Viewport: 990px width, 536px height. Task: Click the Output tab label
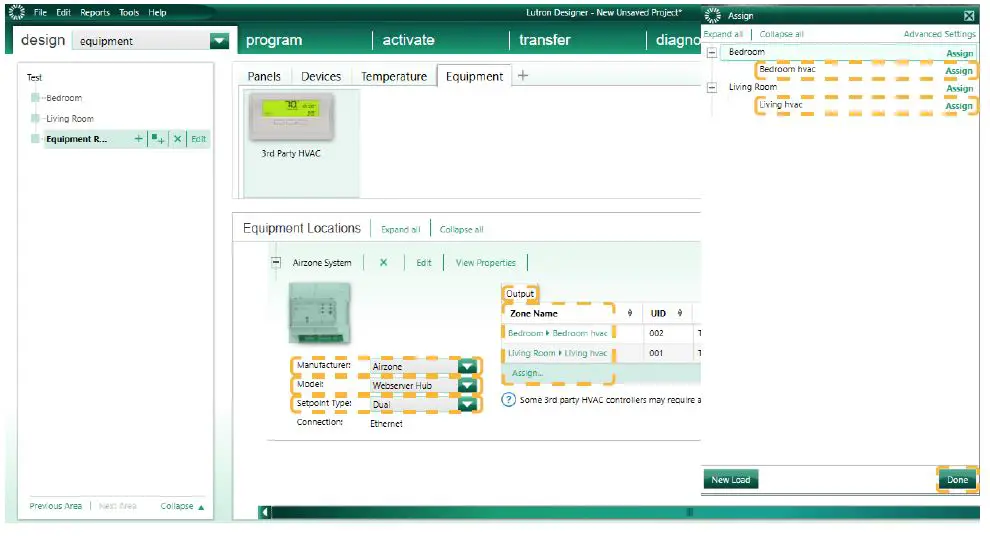[x=520, y=294]
